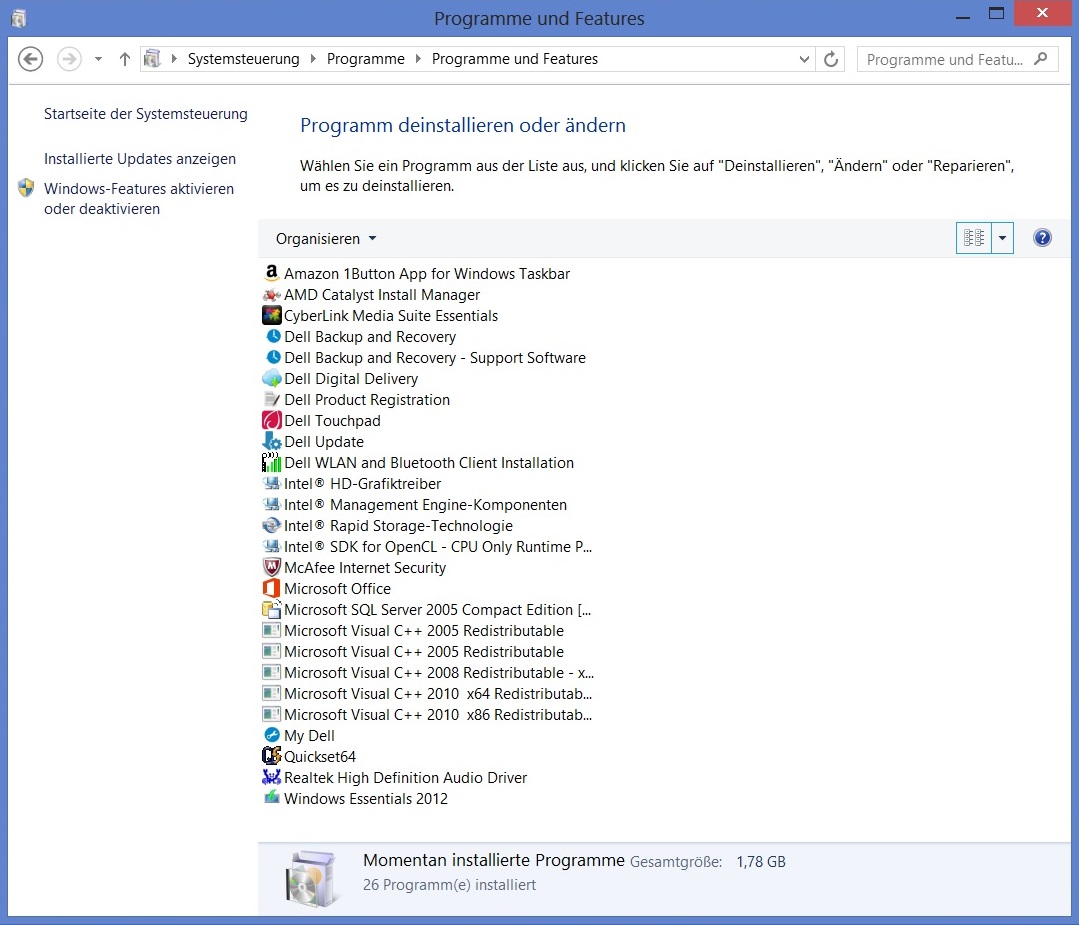Click the Intel Management Engine-Komponenten icon
Viewport: 1079px width, 925px height.
point(272,504)
